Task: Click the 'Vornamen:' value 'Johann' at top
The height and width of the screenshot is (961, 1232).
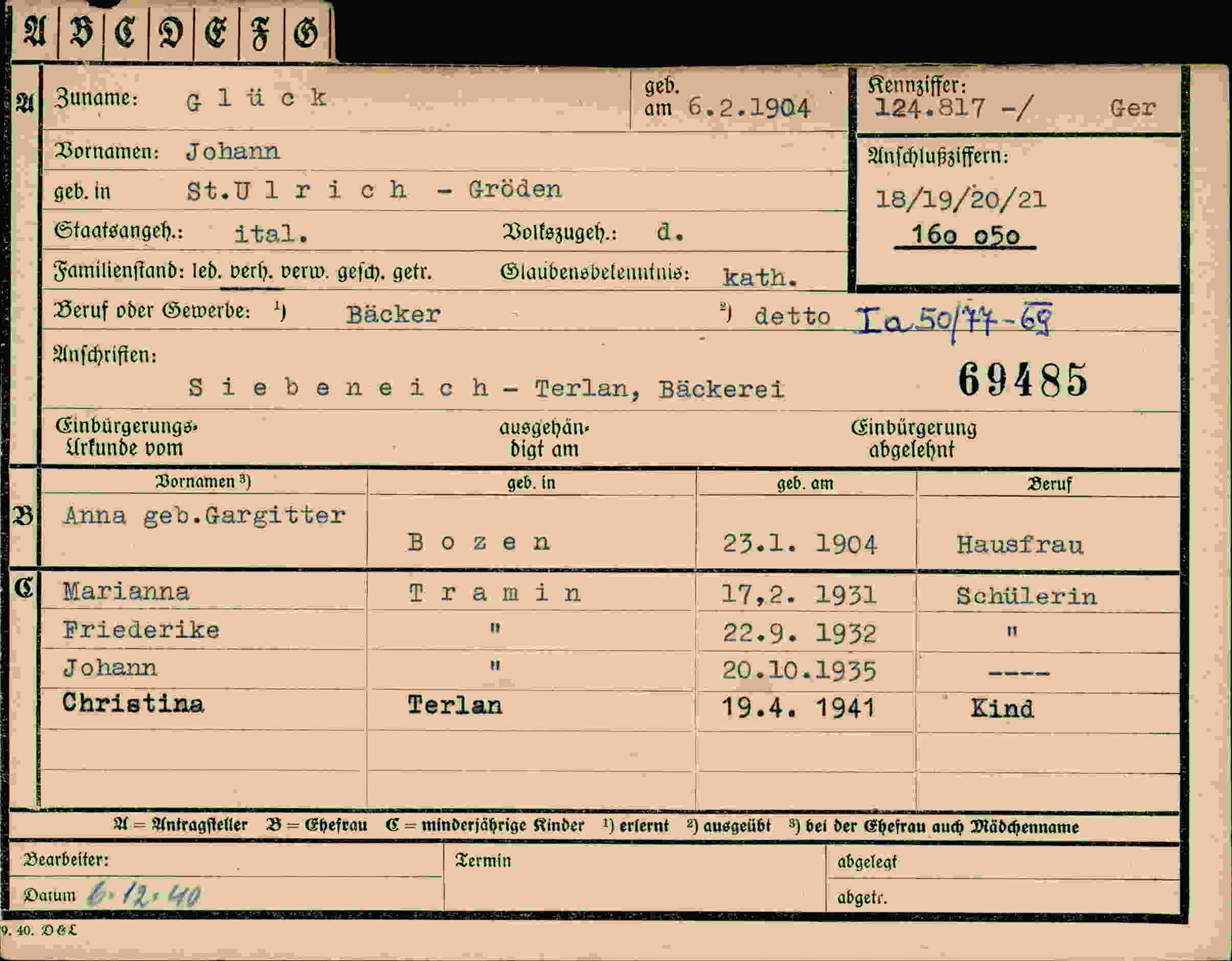Action: click(x=233, y=151)
